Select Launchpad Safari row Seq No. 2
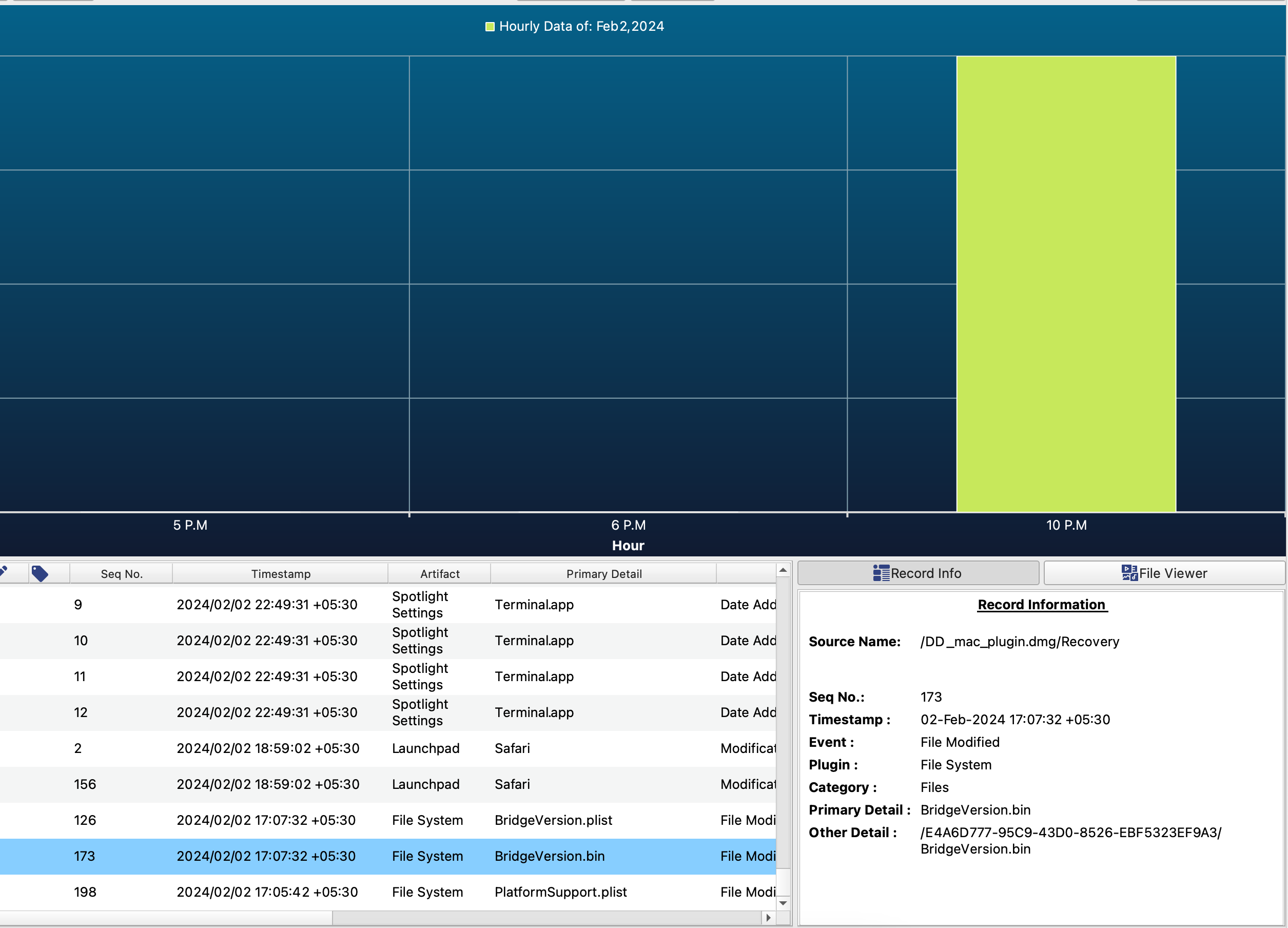The width and height of the screenshot is (1288, 928). click(388, 748)
